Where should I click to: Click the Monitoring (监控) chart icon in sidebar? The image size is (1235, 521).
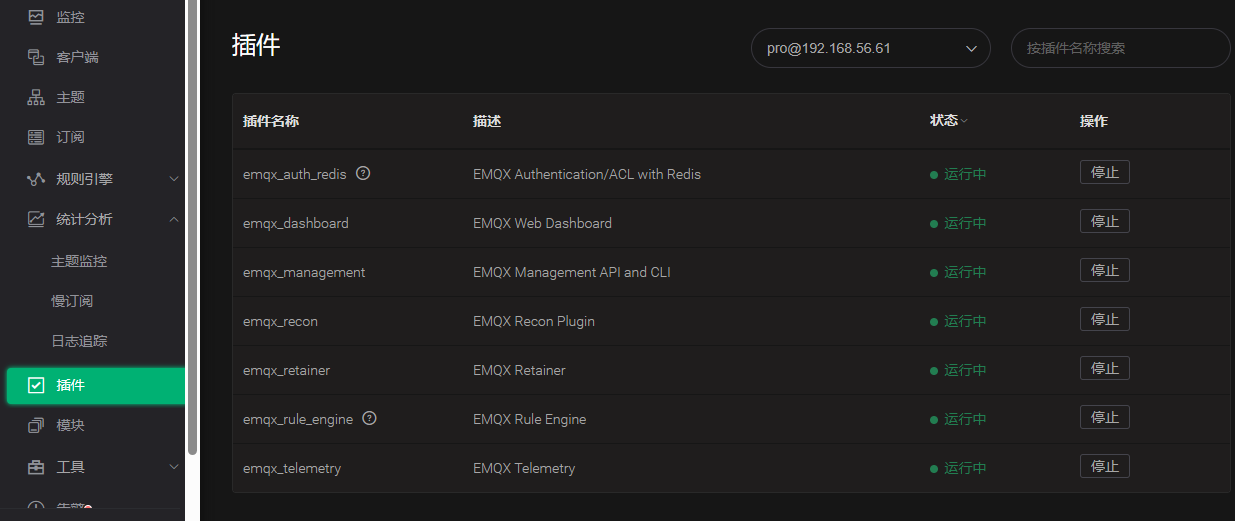coord(36,17)
